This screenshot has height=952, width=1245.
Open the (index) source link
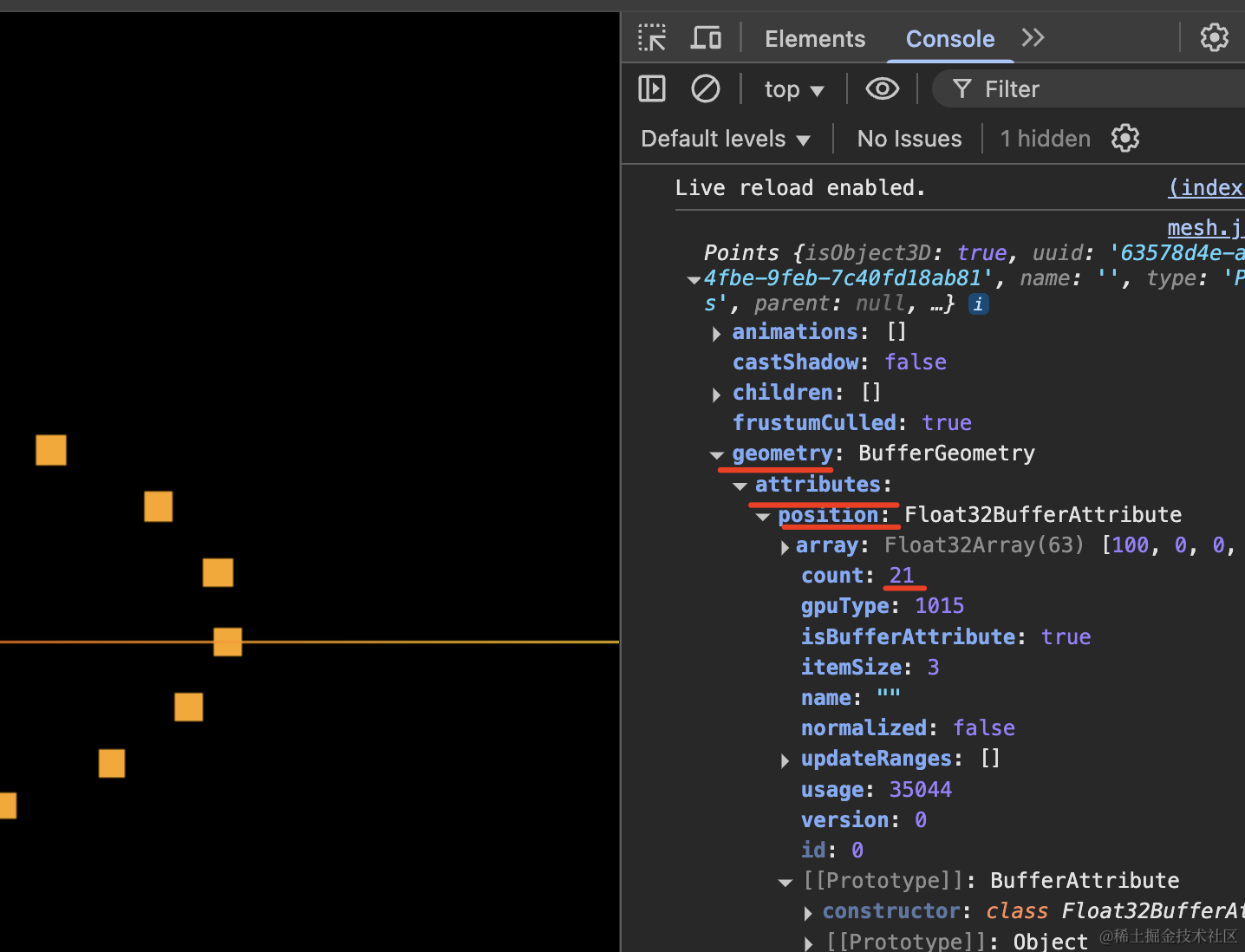(x=1206, y=187)
